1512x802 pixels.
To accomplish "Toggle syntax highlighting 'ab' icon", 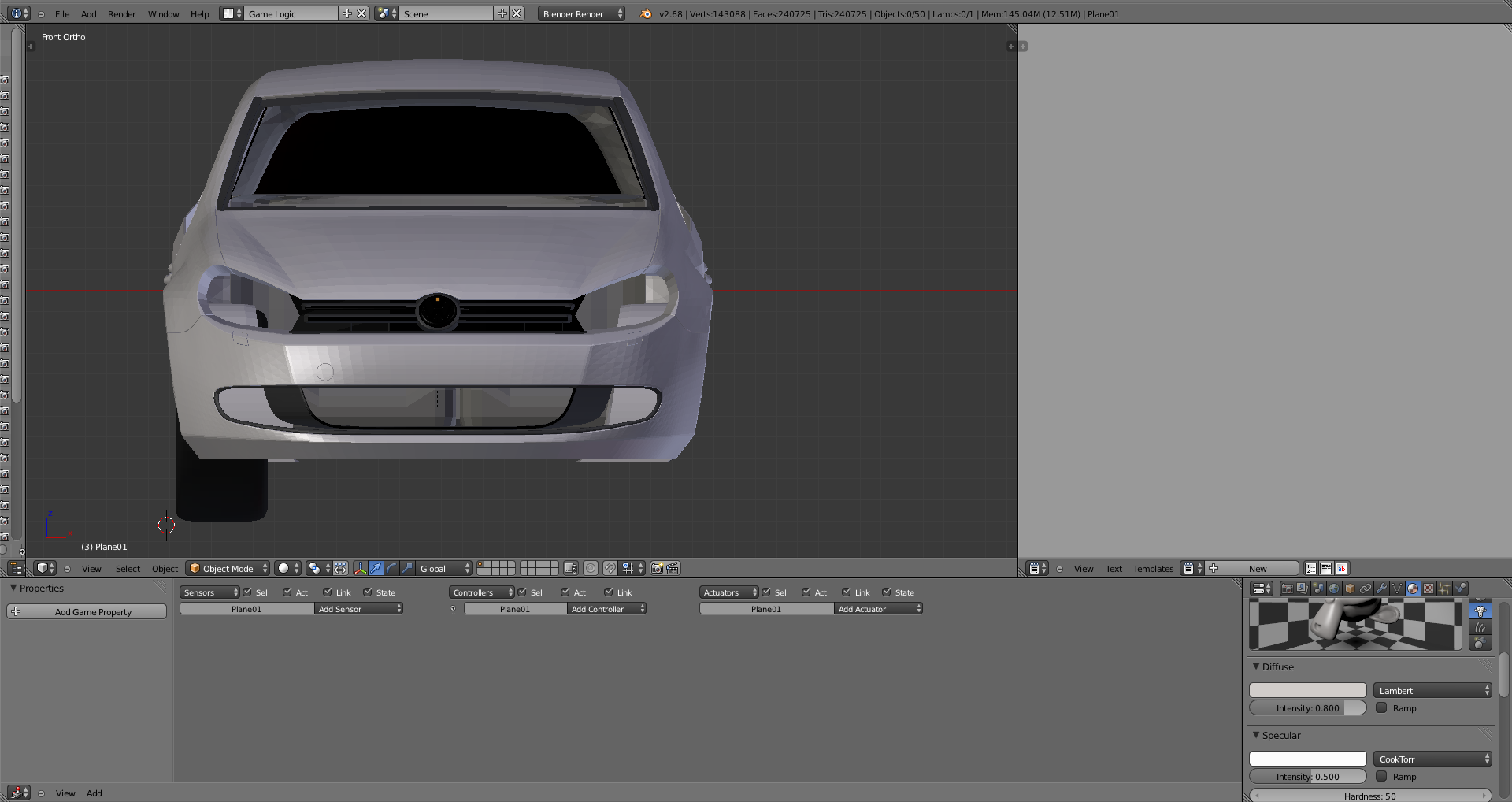I will pyautogui.click(x=1341, y=568).
